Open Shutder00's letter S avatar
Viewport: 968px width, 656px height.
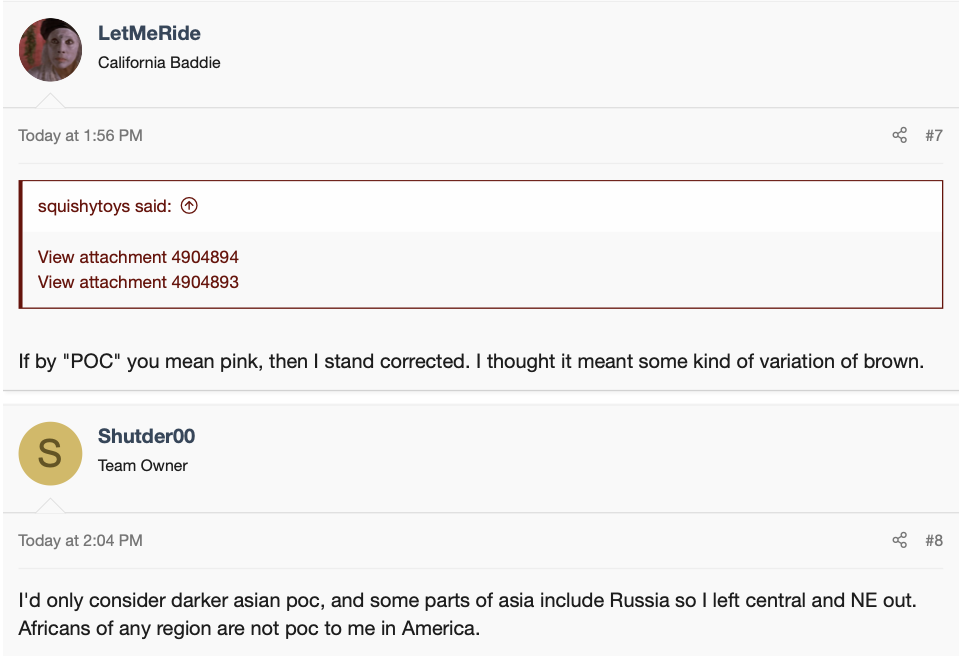[50, 454]
